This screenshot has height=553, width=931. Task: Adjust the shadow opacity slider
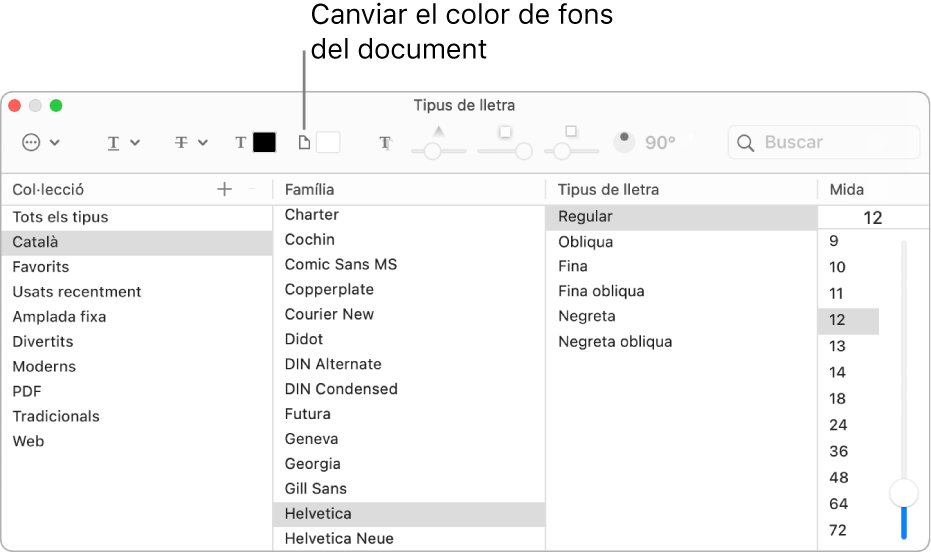click(x=438, y=151)
